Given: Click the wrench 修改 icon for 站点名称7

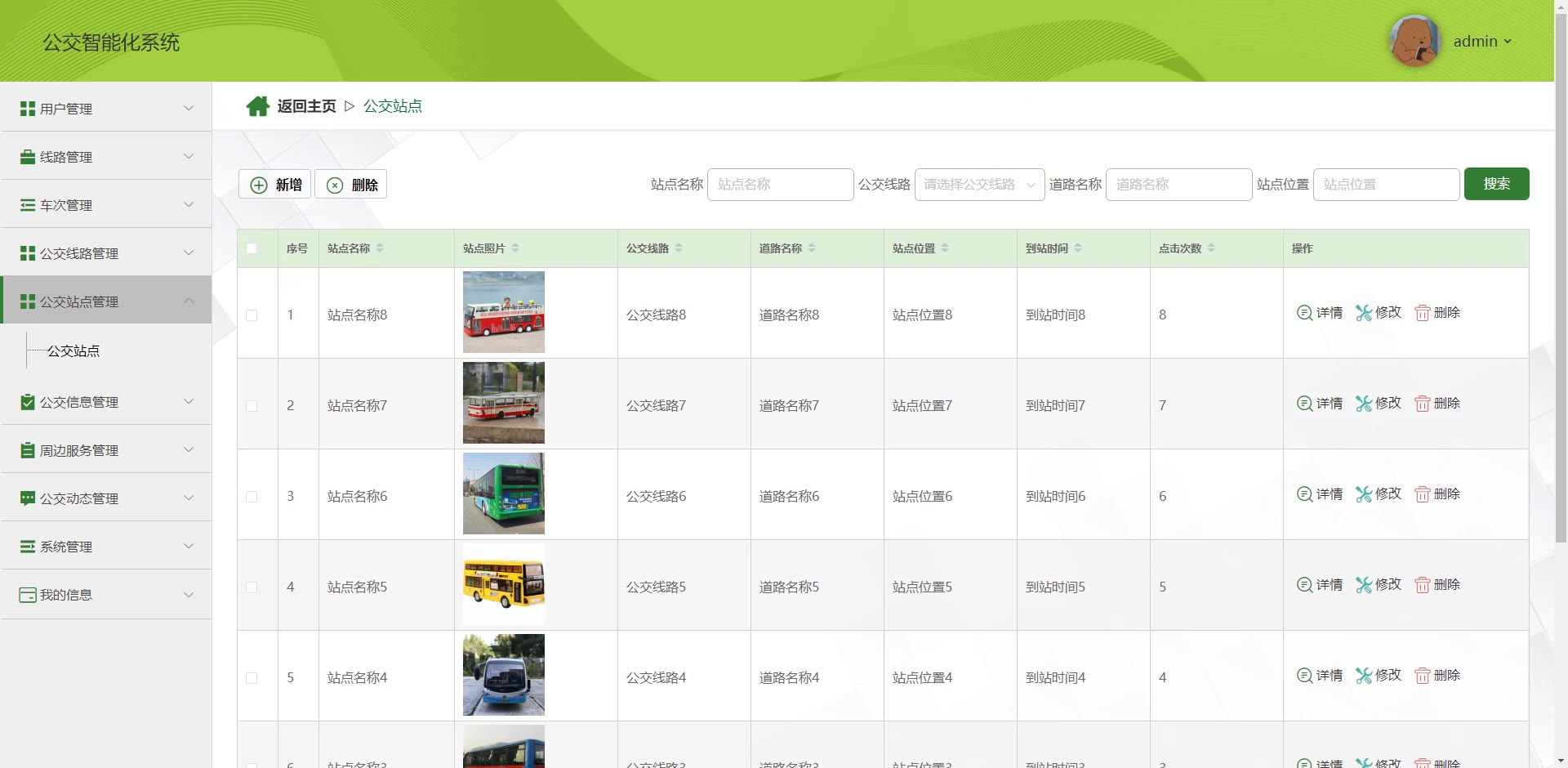Looking at the screenshot, I should point(1364,403).
